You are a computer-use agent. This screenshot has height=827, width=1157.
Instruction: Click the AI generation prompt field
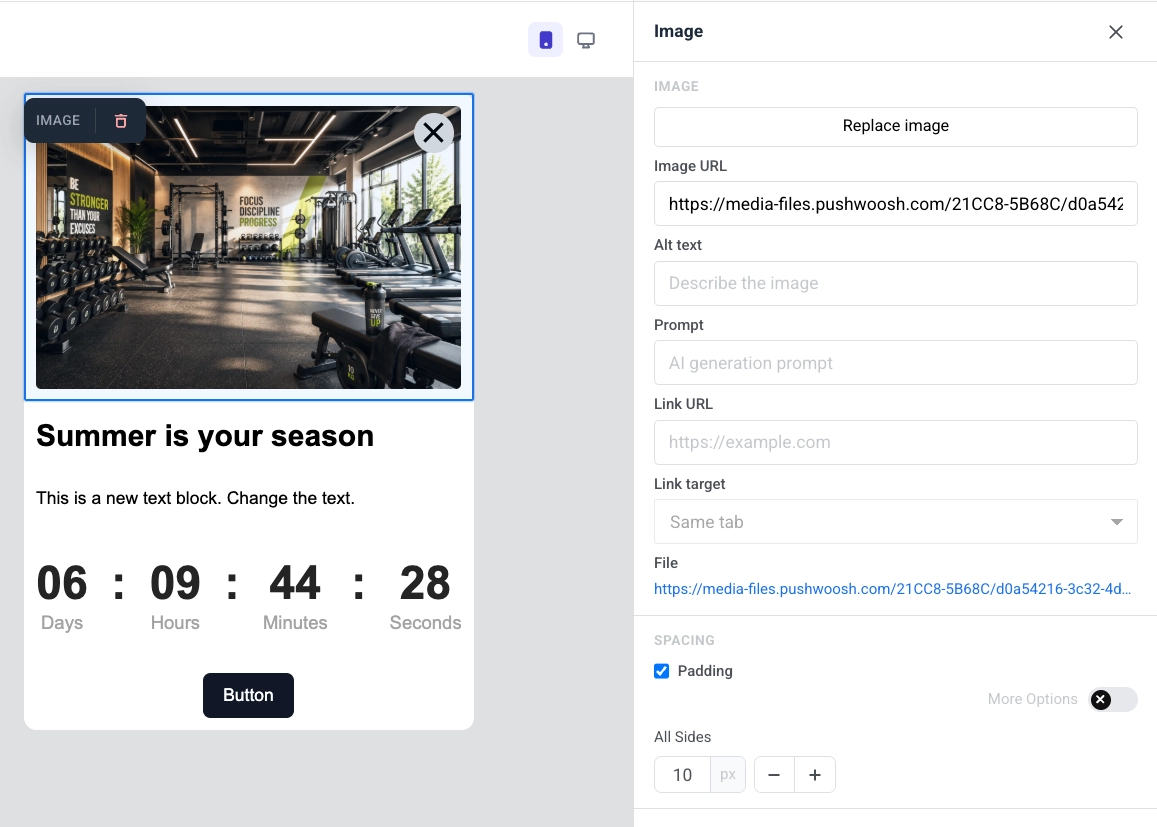pyautogui.click(x=896, y=363)
